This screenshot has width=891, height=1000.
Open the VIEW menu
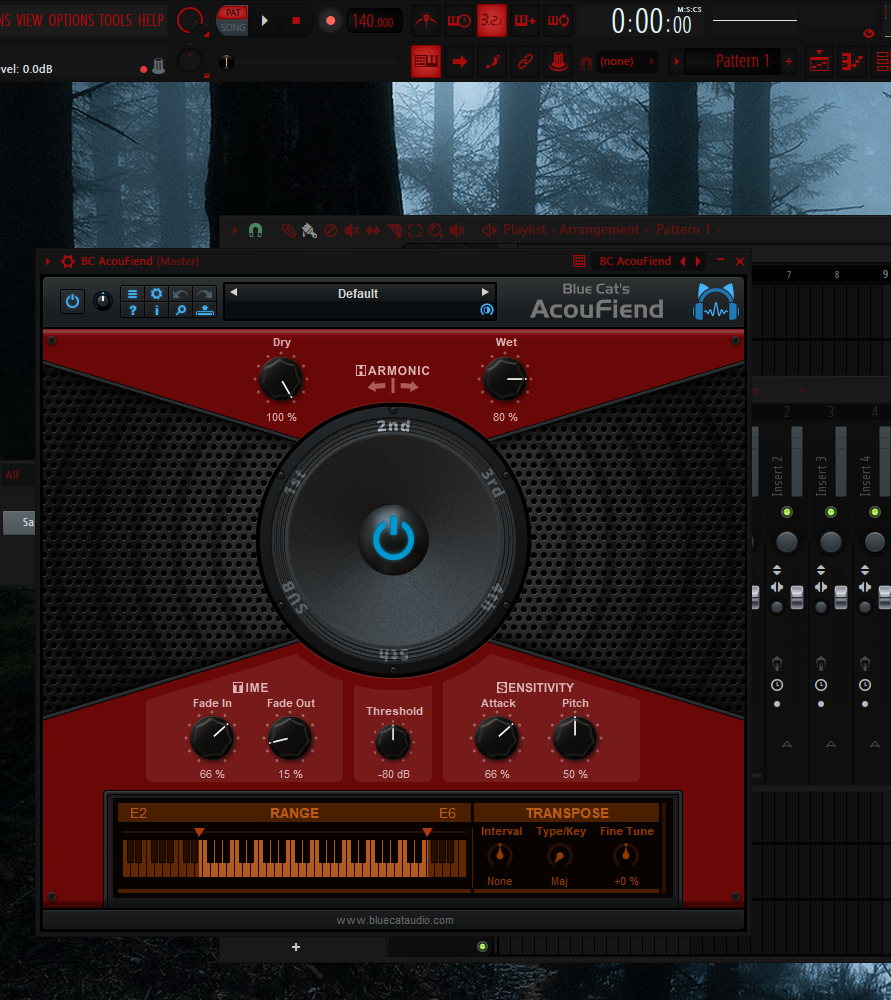(29, 20)
